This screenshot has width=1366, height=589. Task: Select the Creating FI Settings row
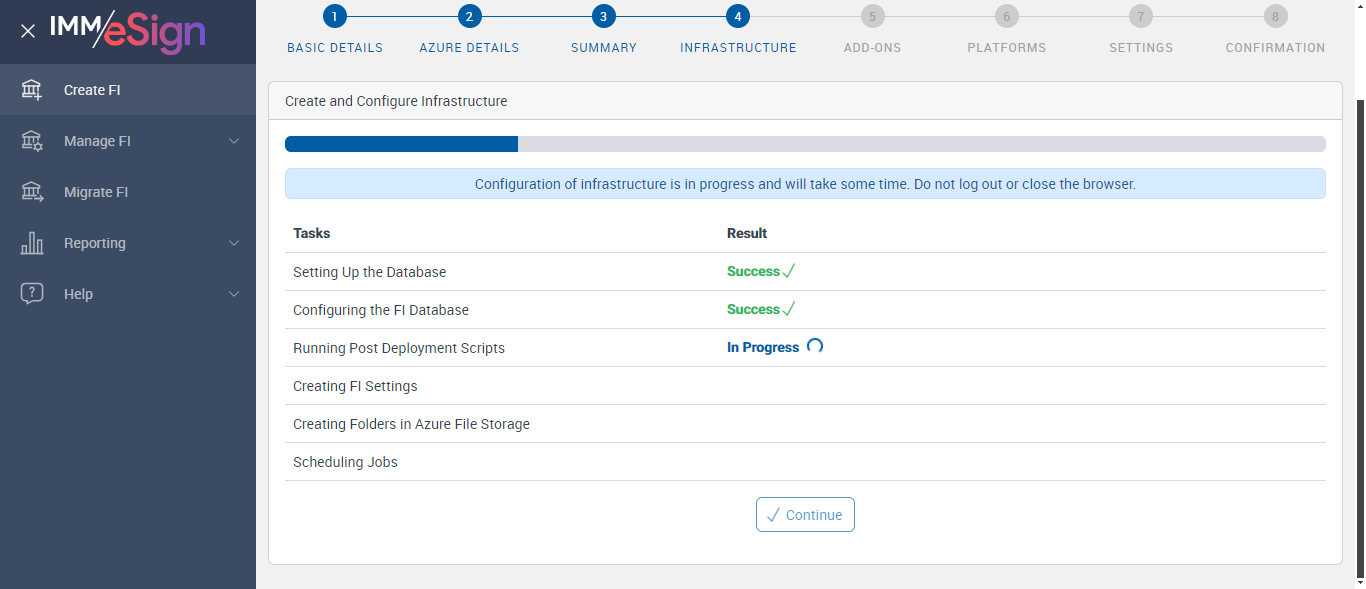coord(805,386)
